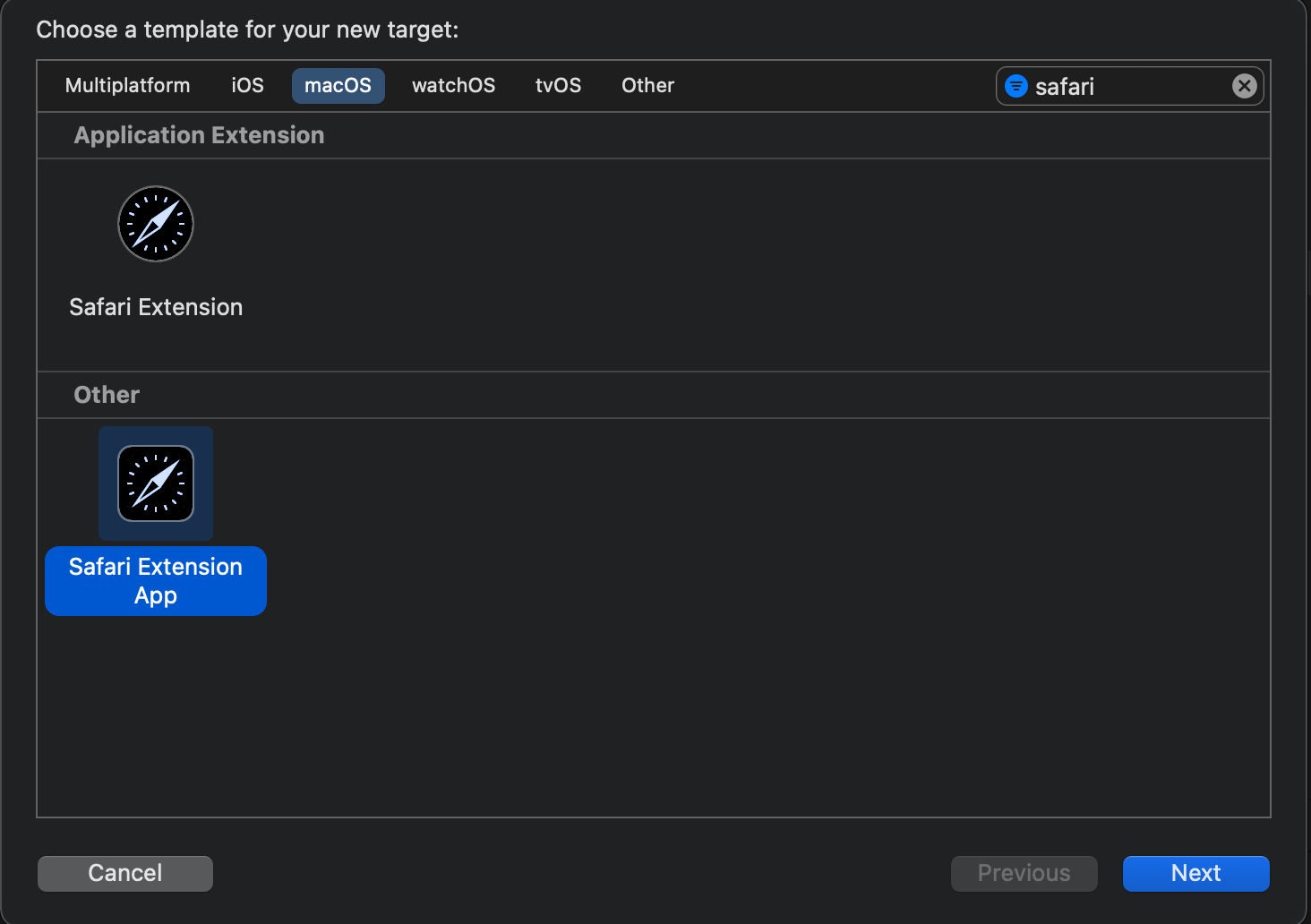
Task: Select the Safari Extension App icon
Action: coord(156,483)
